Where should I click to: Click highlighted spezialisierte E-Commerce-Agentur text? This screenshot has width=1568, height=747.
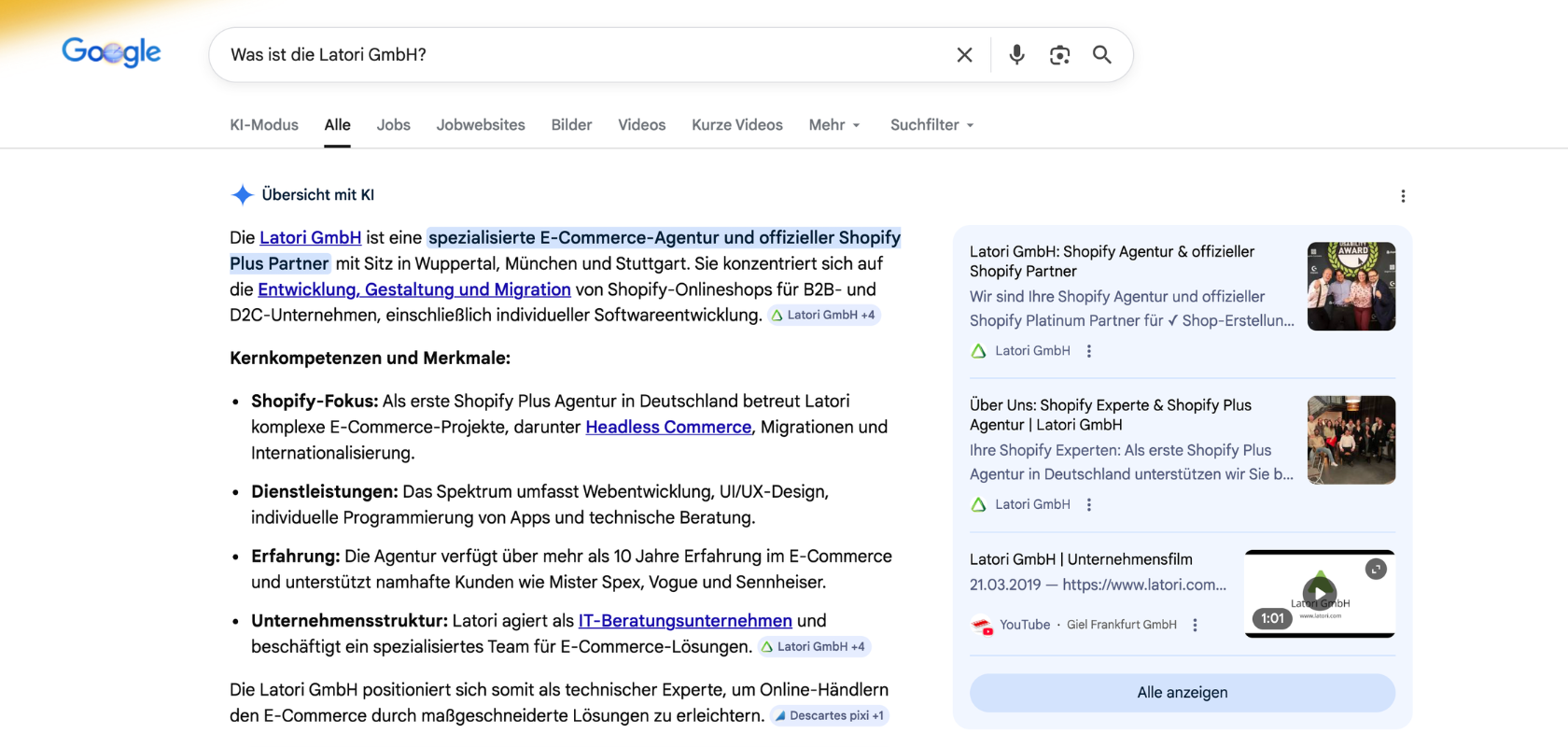coord(566,250)
